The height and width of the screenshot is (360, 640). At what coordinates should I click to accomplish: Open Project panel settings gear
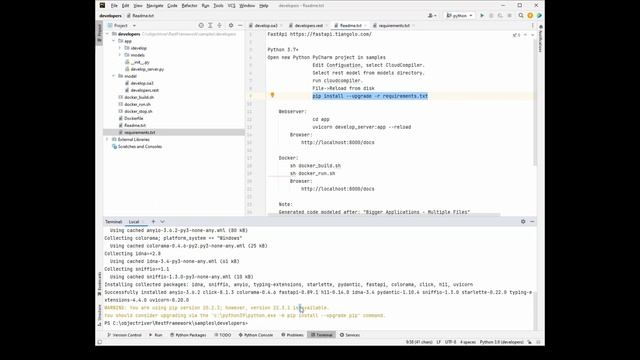pyautogui.click(x=231, y=25)
